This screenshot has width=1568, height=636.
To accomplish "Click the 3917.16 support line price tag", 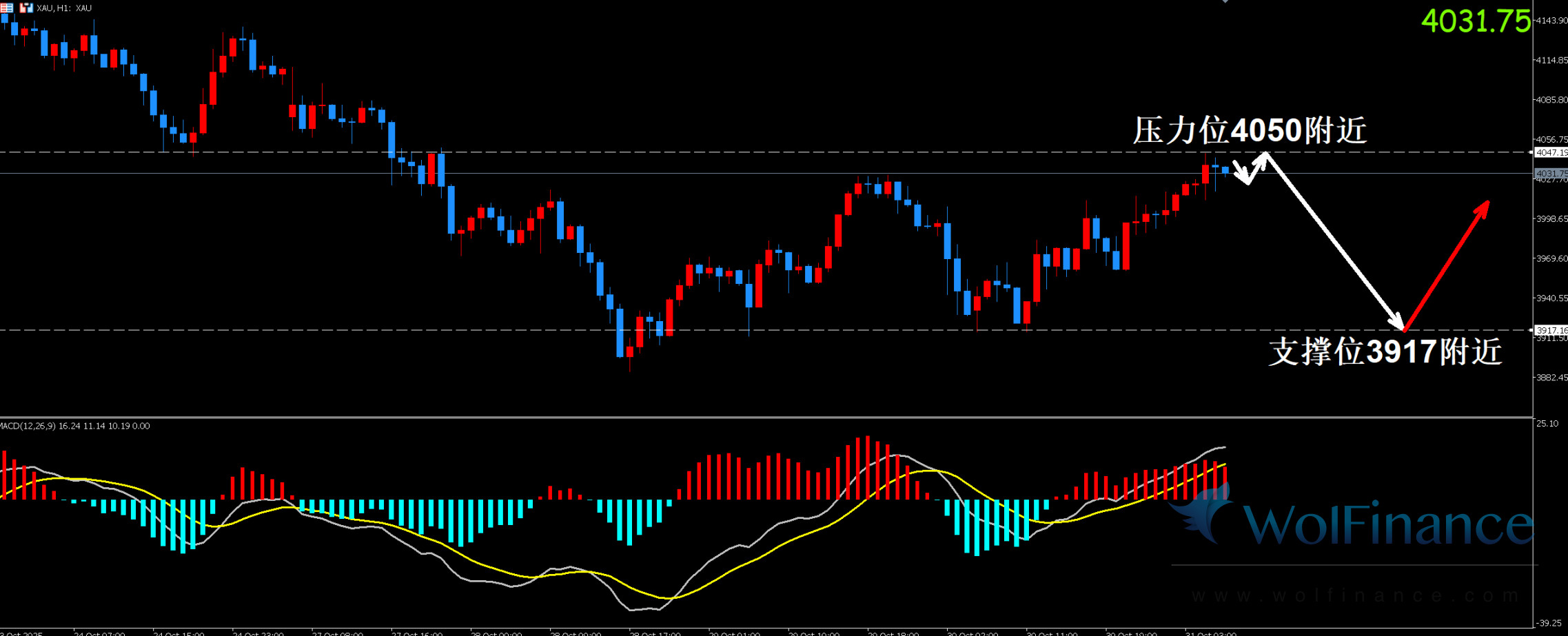I will [x=1550, y=330].
